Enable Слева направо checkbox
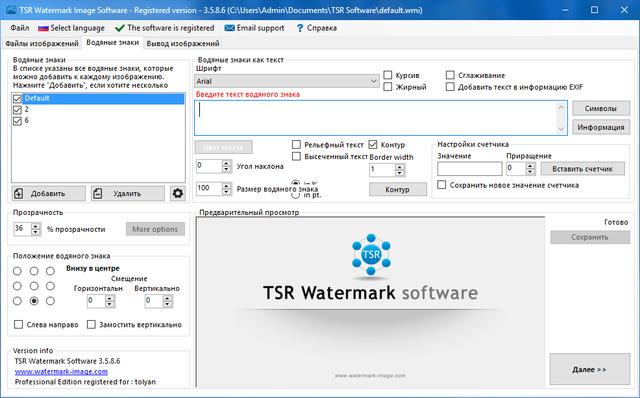Viewport: 640px width, 398px height. tap(18, 325)
